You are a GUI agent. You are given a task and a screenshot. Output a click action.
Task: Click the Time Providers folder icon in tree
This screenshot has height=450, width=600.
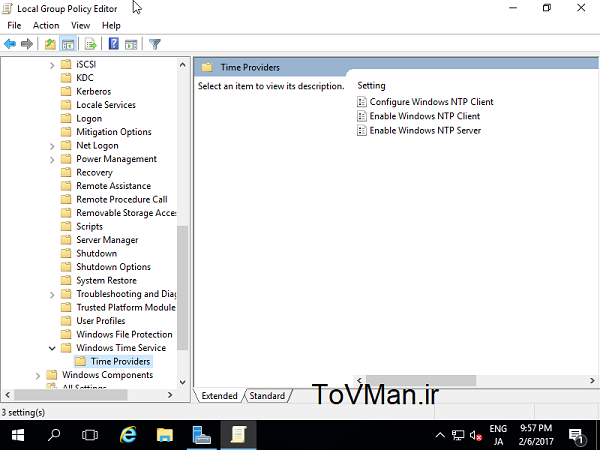click(80, 361)
